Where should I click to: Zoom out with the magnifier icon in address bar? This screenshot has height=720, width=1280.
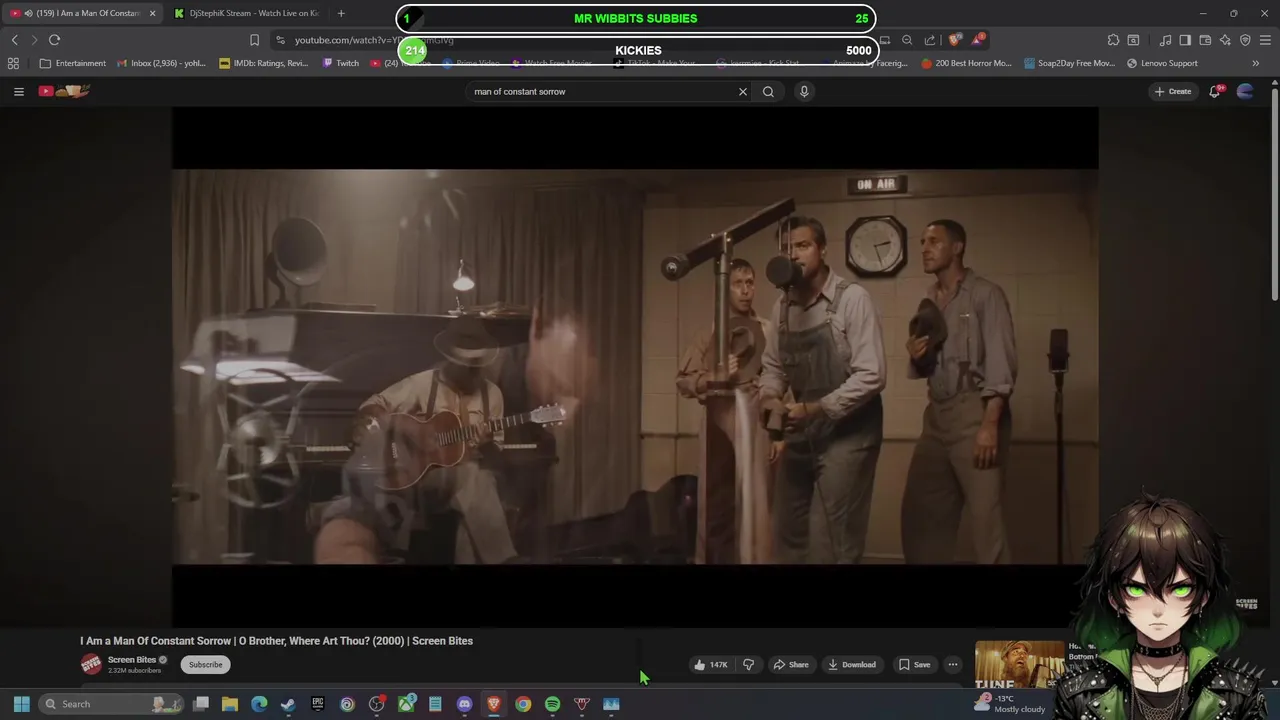click(907, 40)
